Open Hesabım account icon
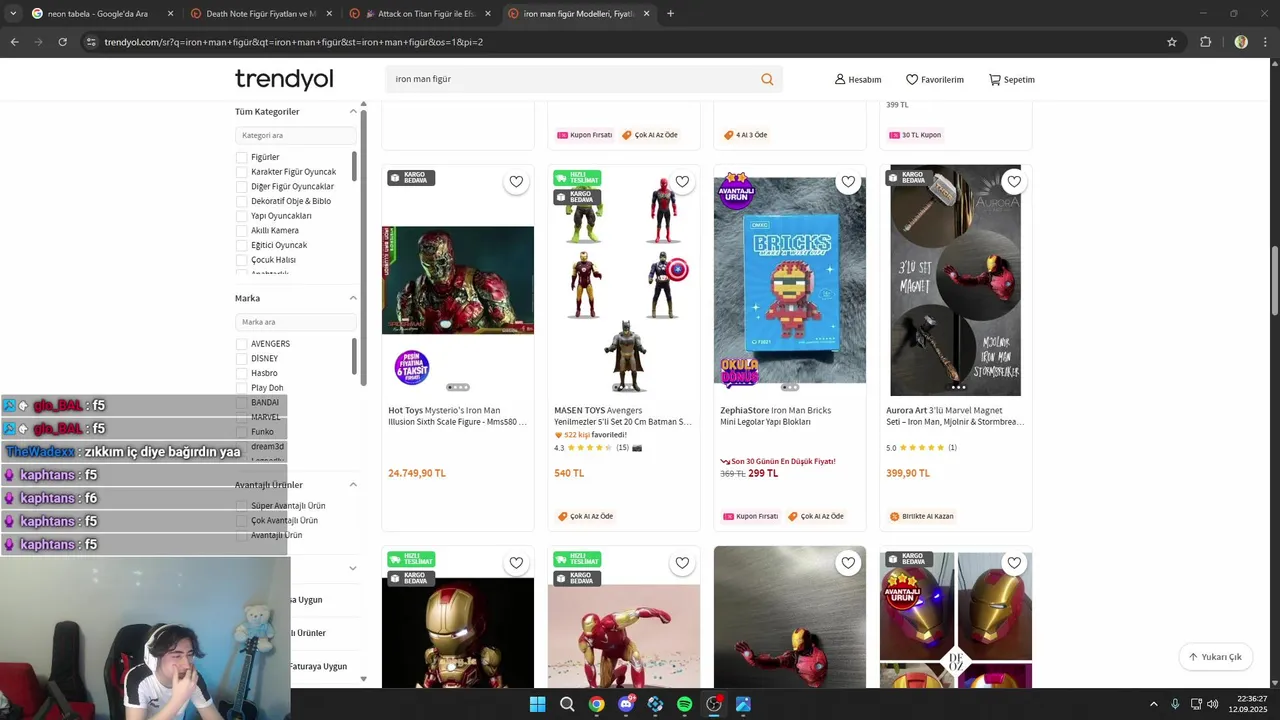1280x720 pixels. point(858,79)
